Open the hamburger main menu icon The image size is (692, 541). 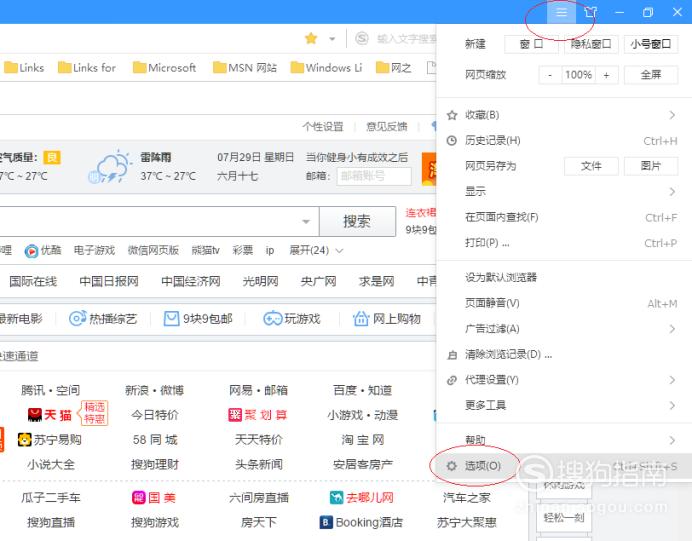[561, 12]
